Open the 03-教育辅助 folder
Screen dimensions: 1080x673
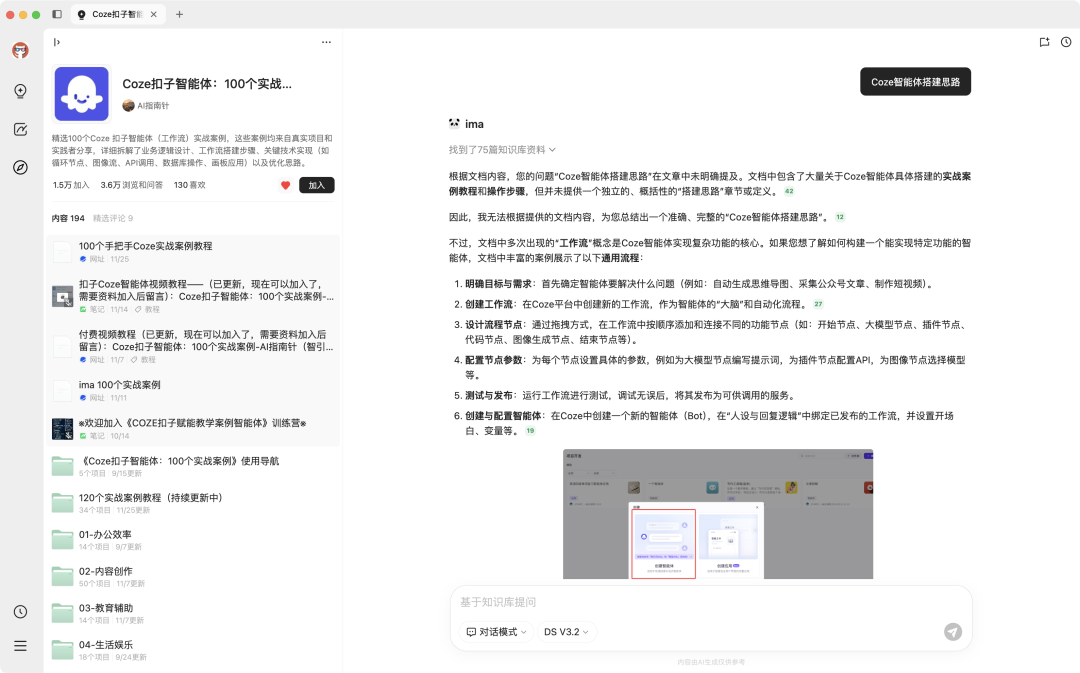coord(193,614)
